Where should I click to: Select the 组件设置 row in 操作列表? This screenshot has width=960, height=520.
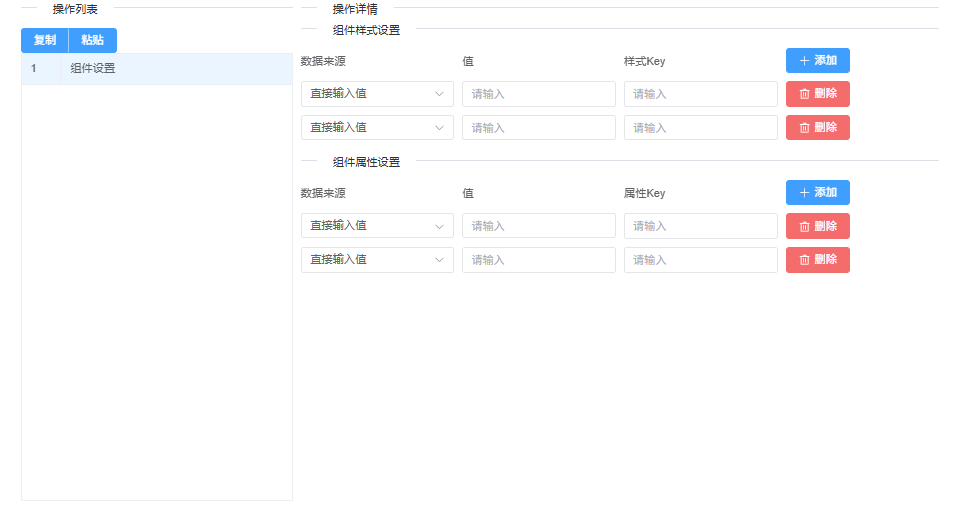pos(157,69)
